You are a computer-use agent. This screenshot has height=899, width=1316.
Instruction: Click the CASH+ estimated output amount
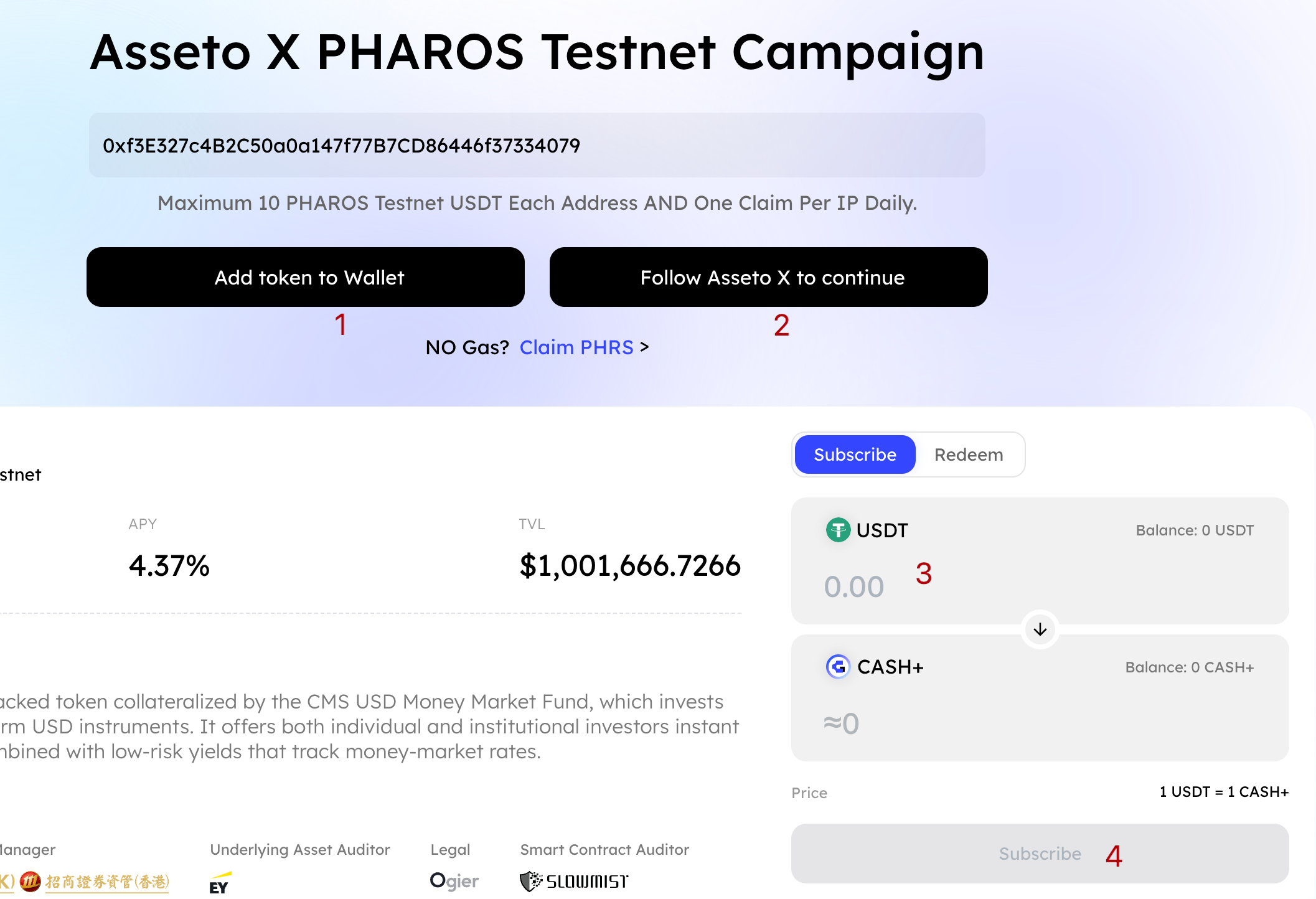coord(842,723)
